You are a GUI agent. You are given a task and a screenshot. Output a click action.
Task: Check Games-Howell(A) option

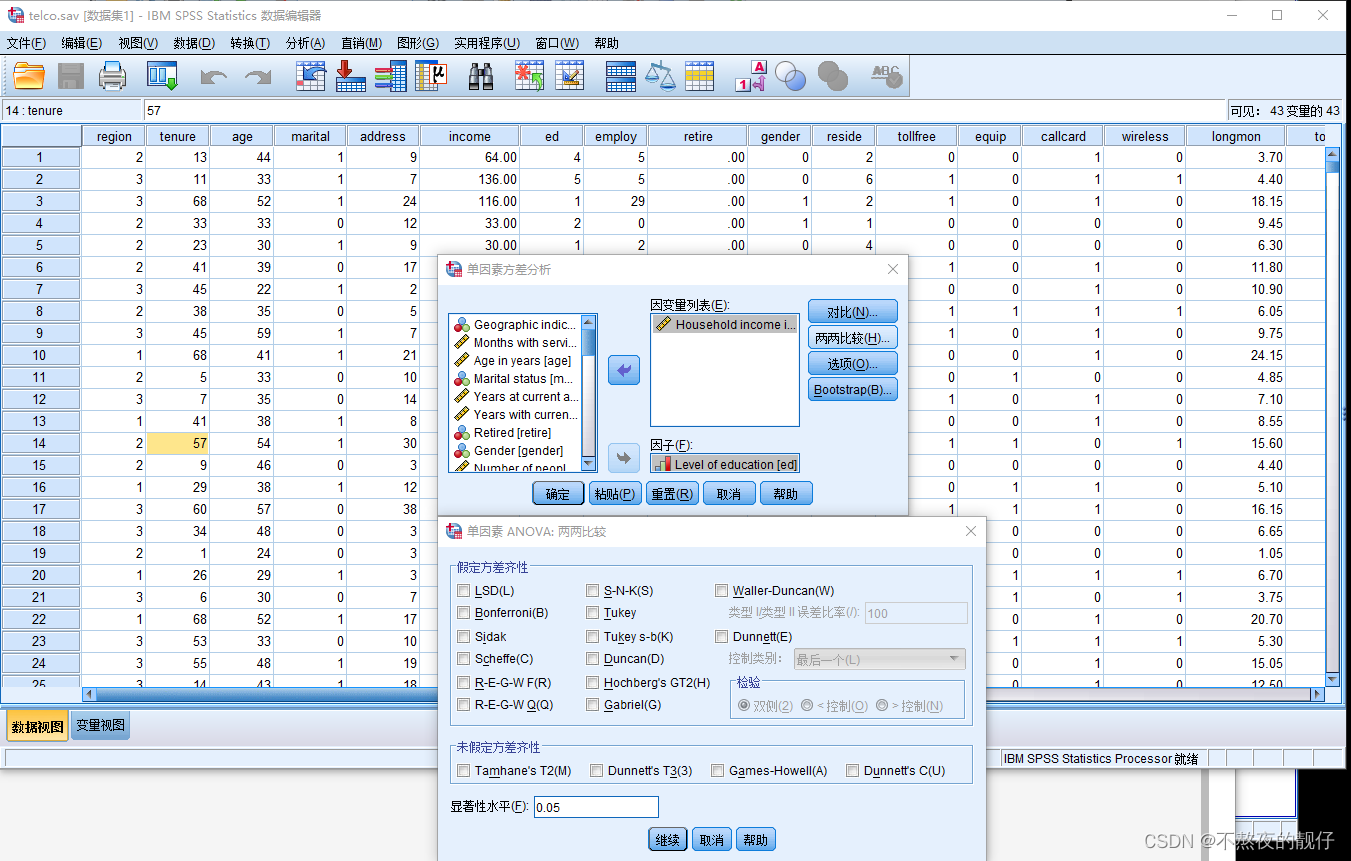coord(718,771)
